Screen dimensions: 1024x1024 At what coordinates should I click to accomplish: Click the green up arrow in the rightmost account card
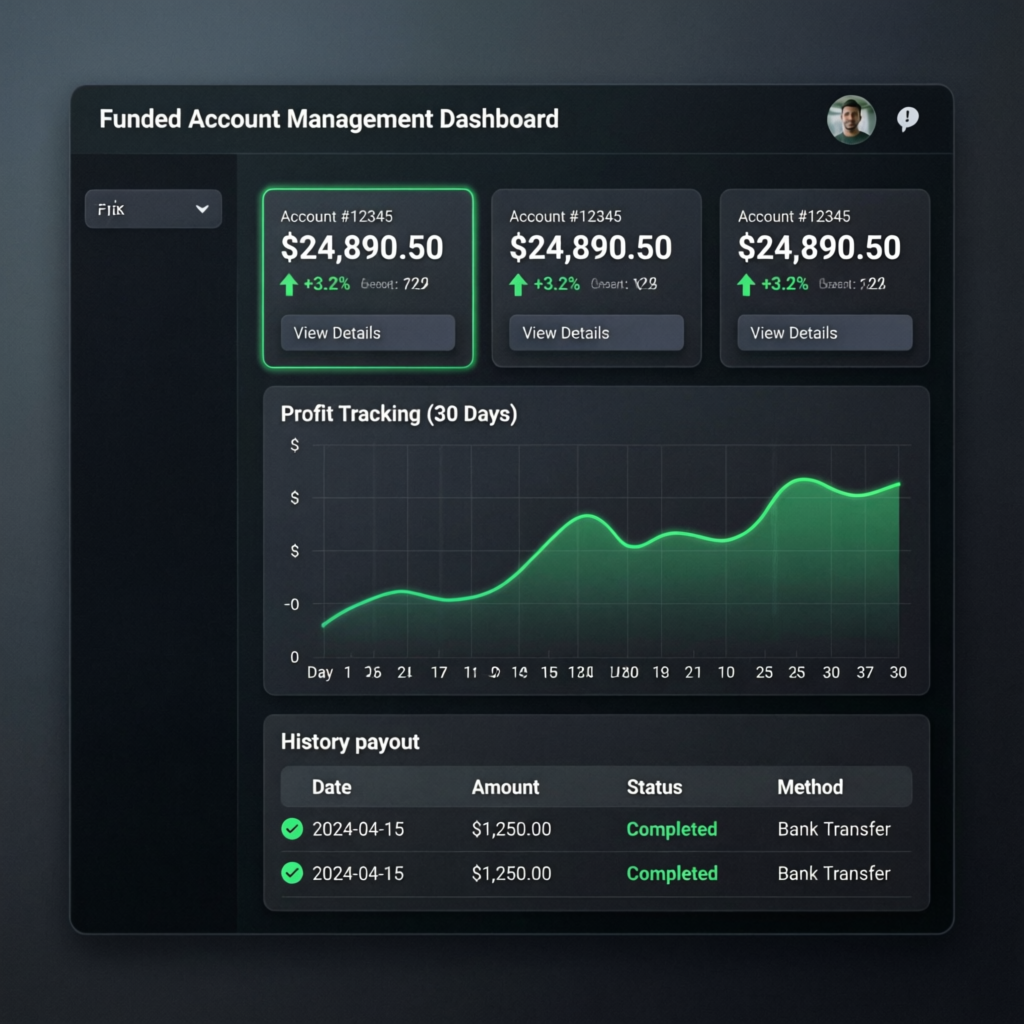pos(746,285)
